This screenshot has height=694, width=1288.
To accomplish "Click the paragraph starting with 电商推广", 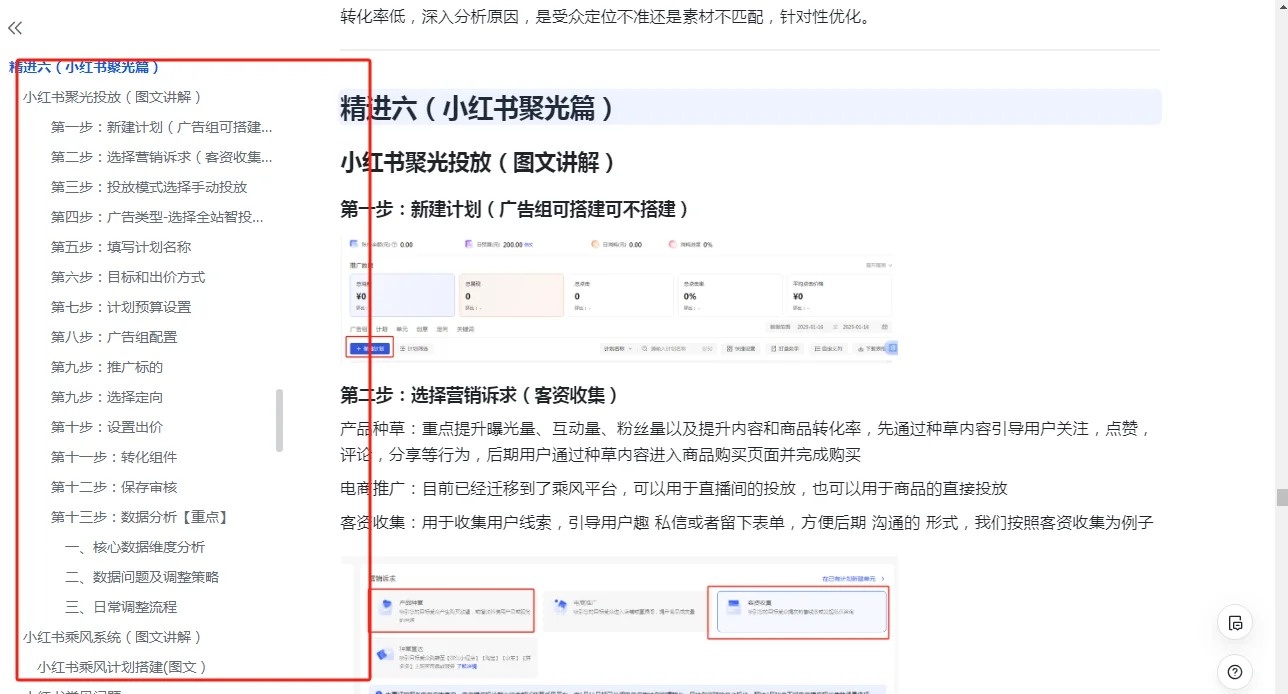I will click(674, 489).
